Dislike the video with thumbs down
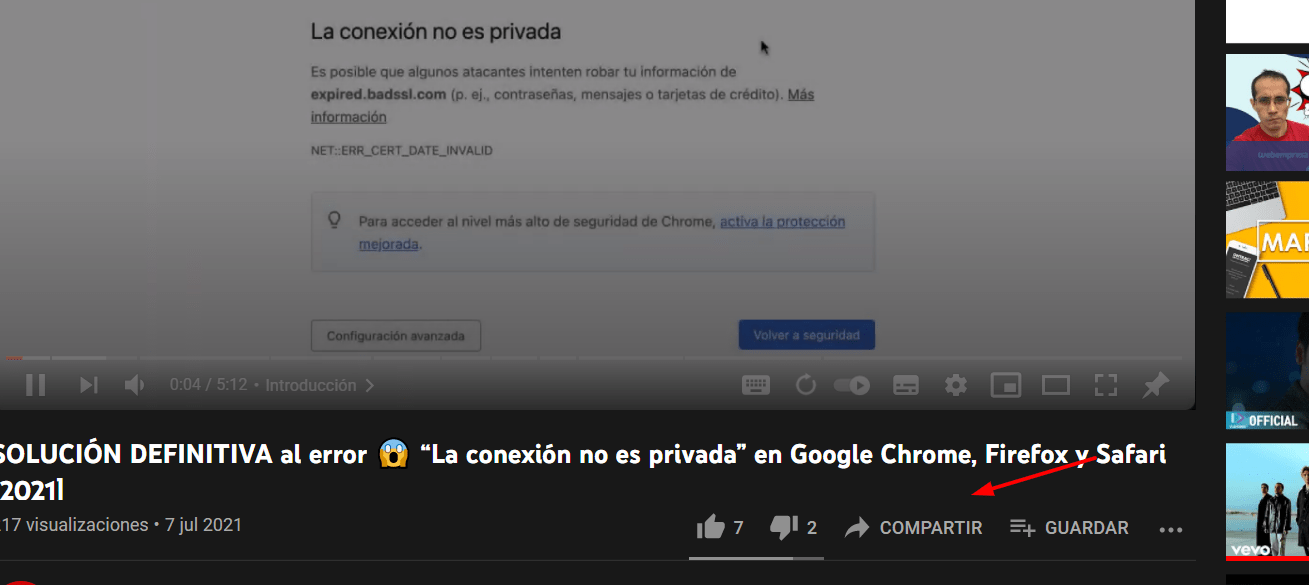1309x585 pixels. (794, 527)
